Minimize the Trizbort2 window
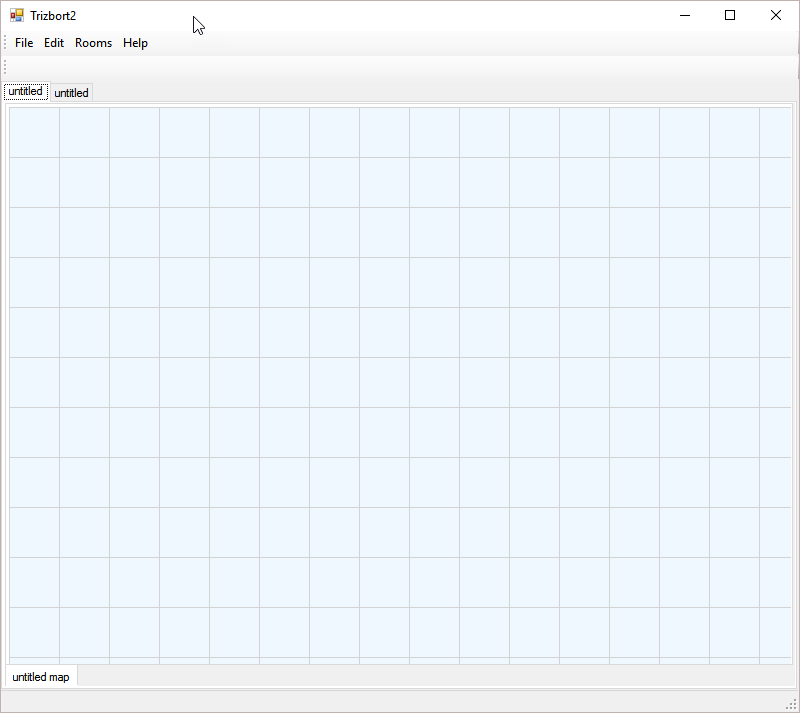 tap(685, 15)
